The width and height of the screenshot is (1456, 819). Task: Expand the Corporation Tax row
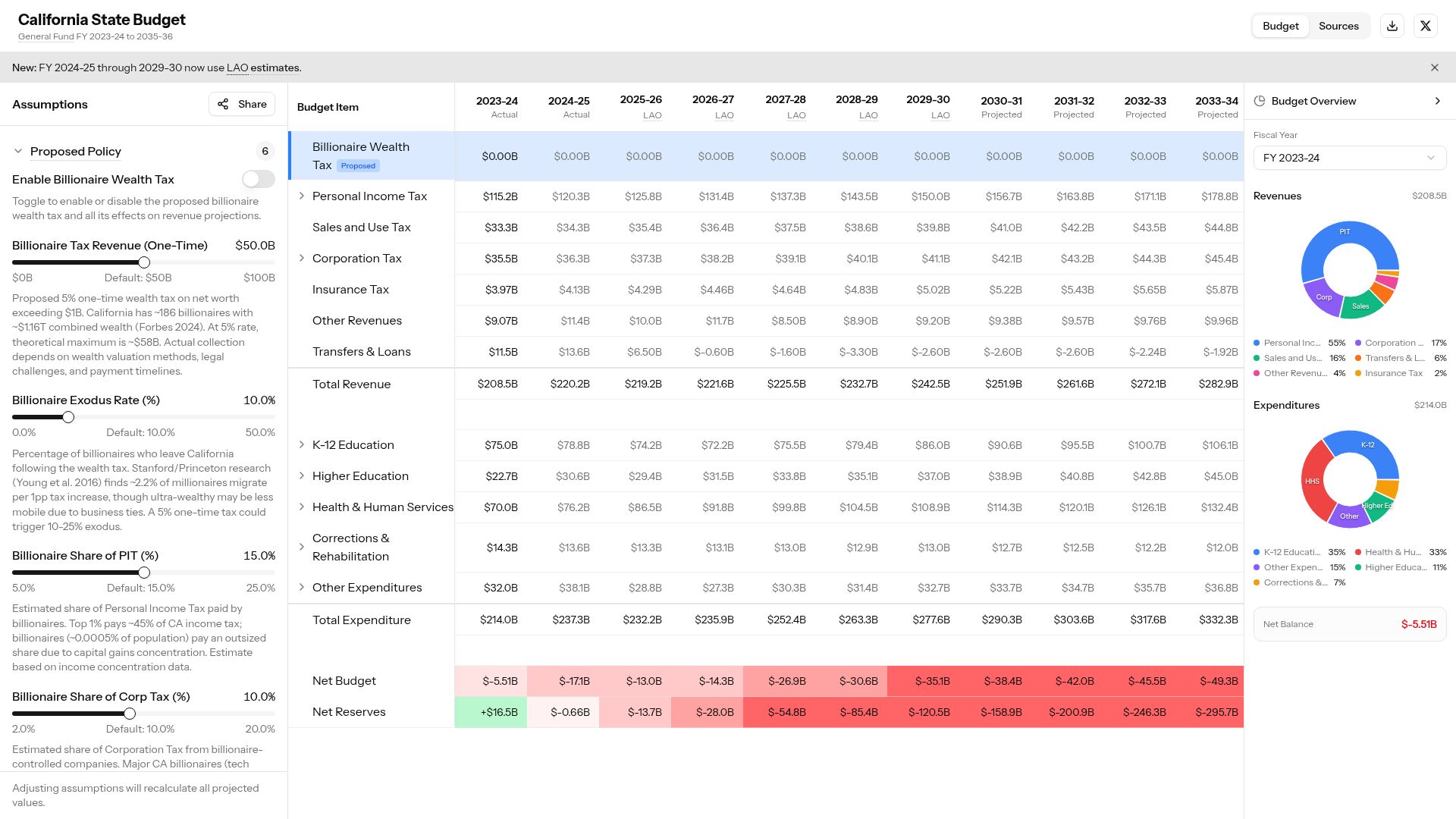coord(302,258)
